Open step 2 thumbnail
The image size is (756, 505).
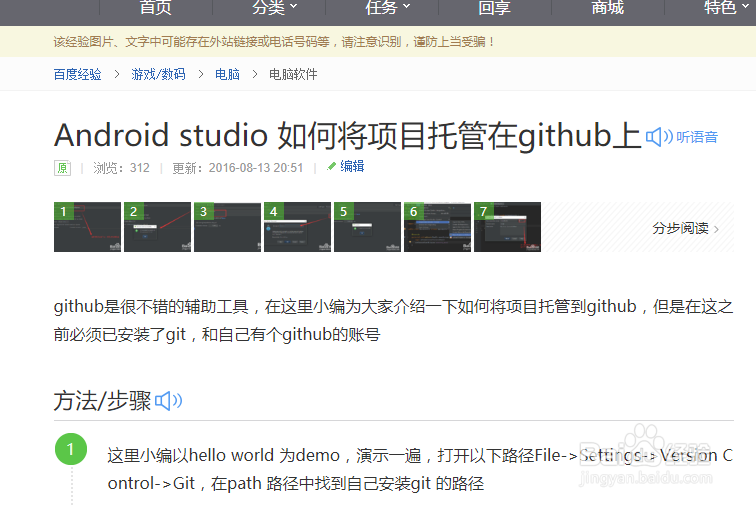pyautogui.click(x=157, y=227)
